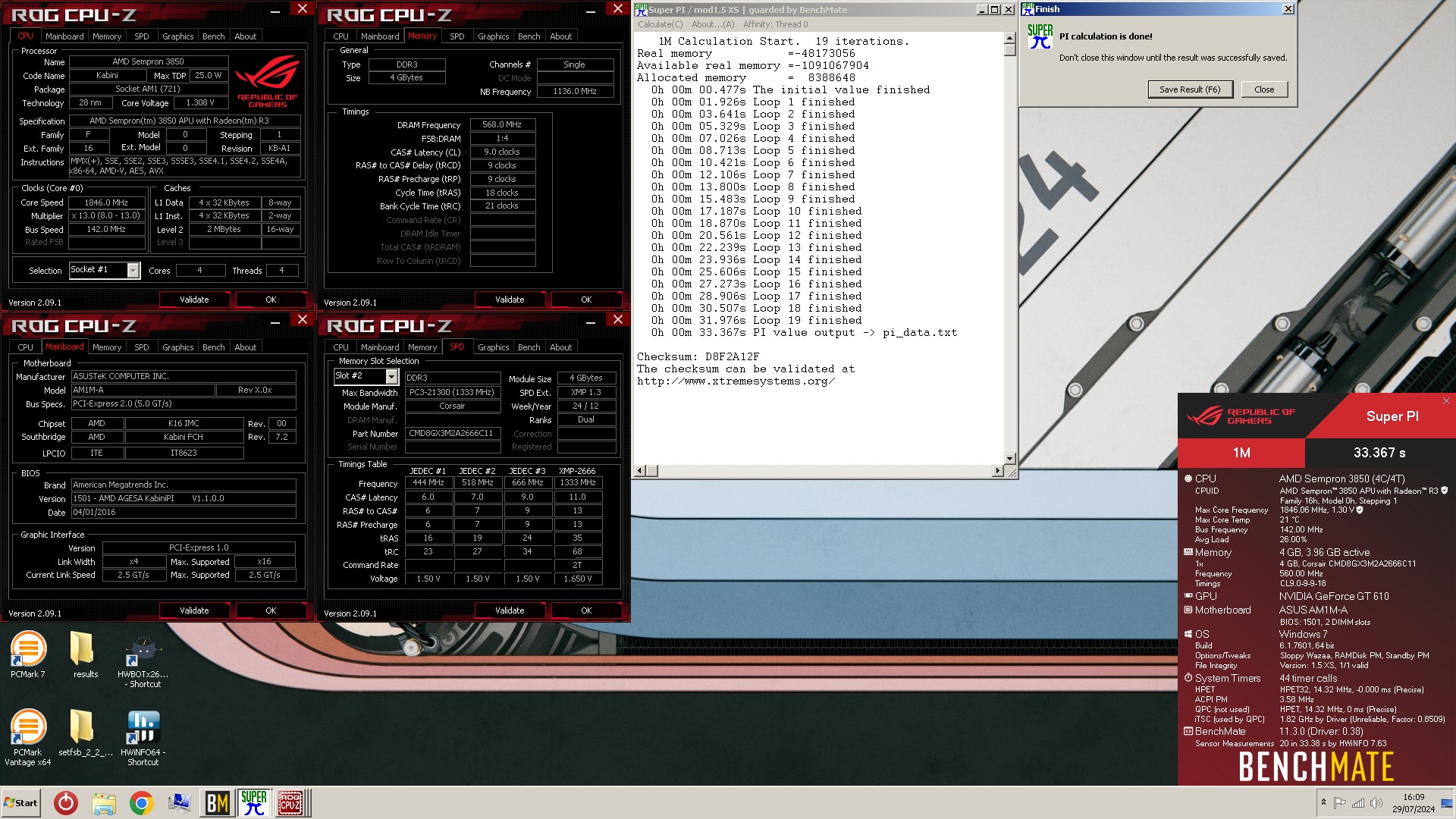Viewport: 1456px width, 819px height.
Task: Click Super PI horizontal scroll left arrow
Action: click(x=640, y=471)
